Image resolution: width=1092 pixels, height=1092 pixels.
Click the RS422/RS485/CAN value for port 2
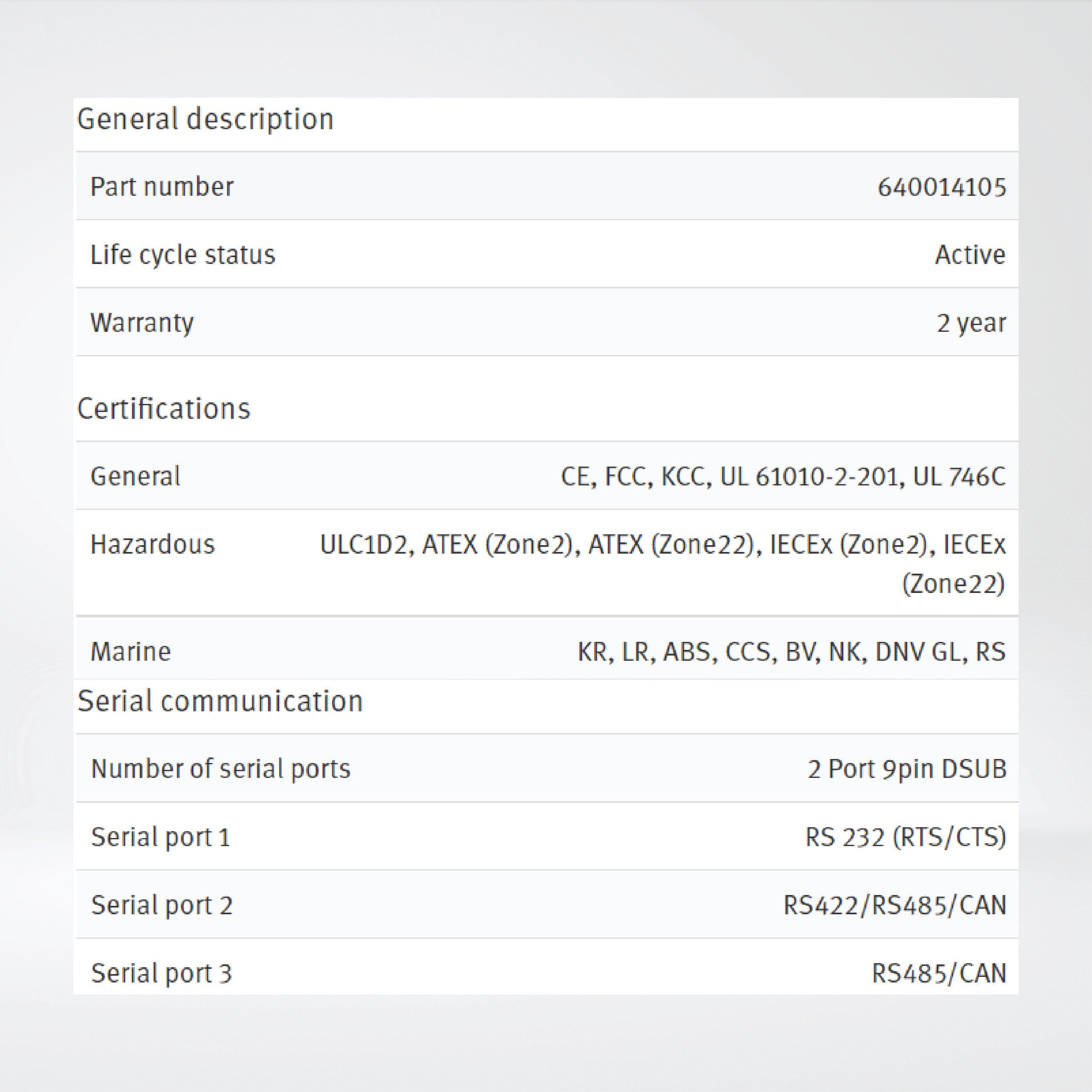pyautogui.click(x=894, y=905)
